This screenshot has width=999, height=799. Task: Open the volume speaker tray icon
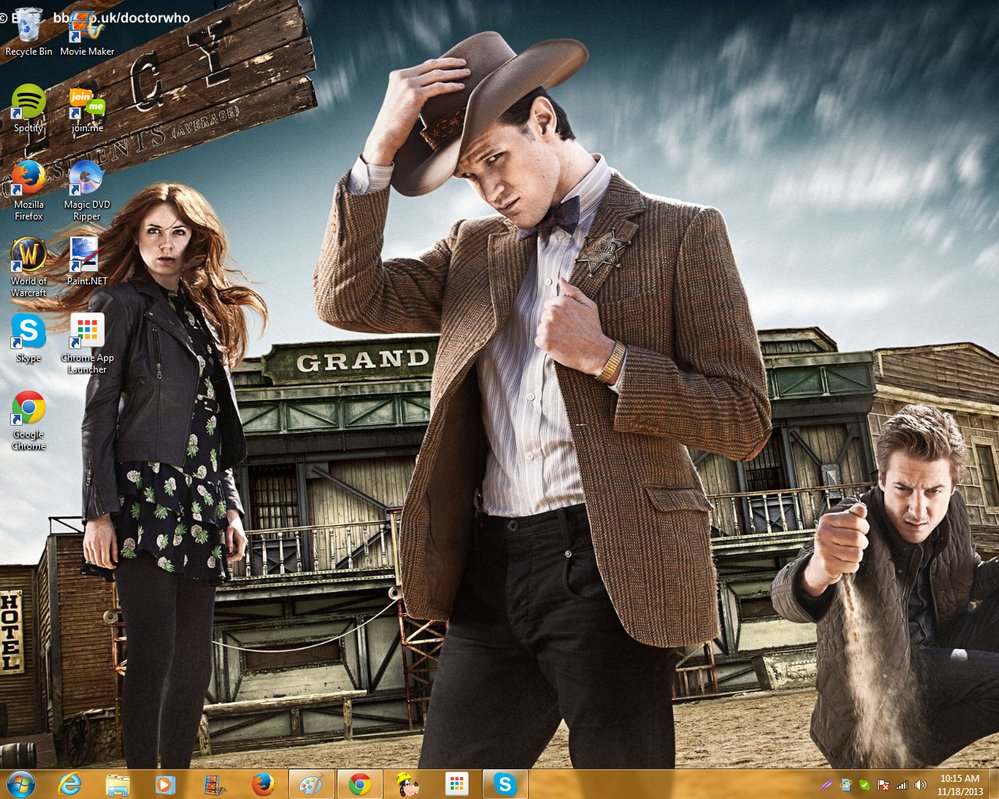[920, 785]
